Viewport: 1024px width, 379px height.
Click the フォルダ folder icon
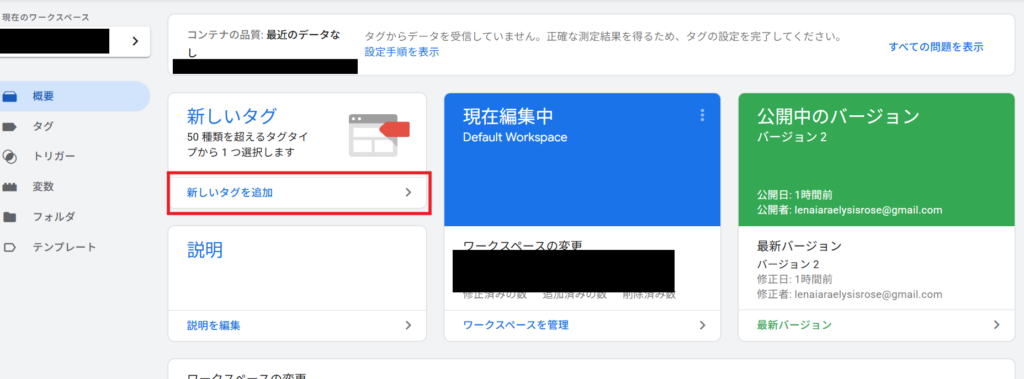(x=9, y=217)
